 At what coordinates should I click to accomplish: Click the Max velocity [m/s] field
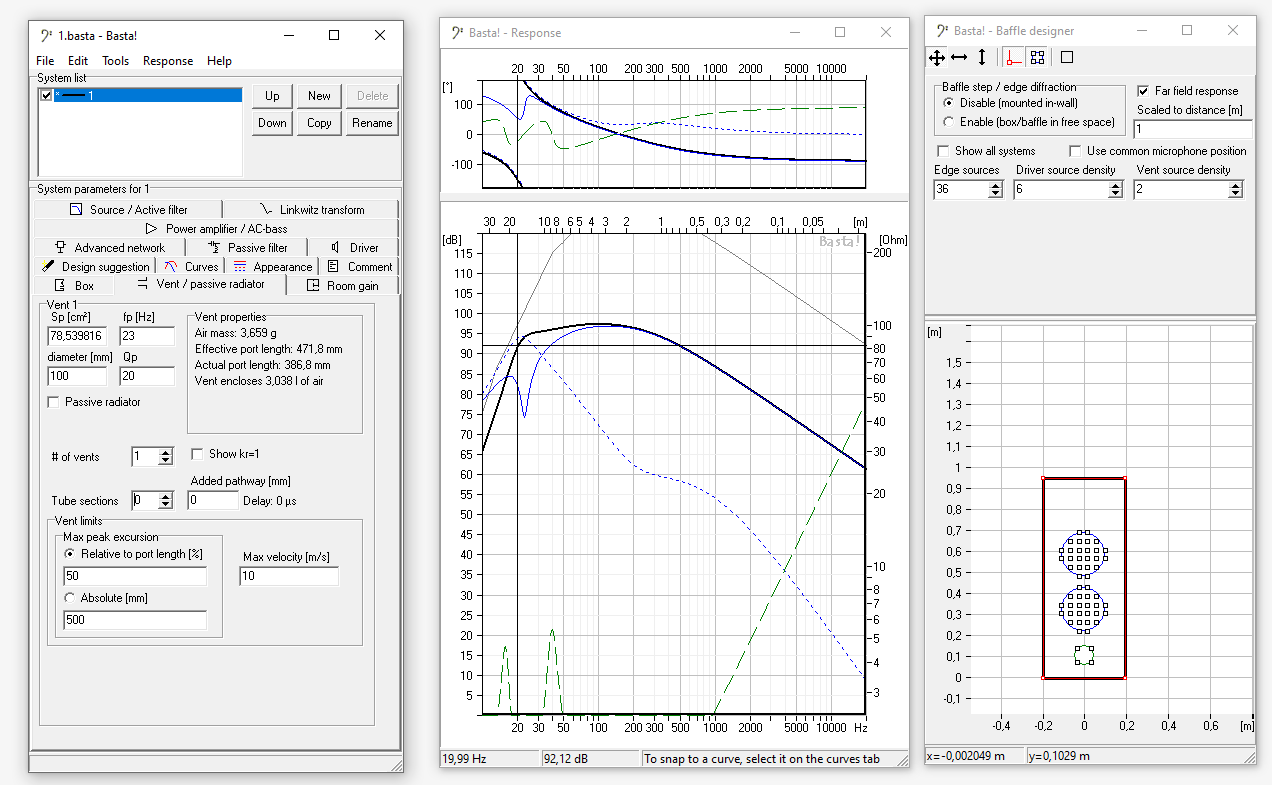[x=289, y=576]
